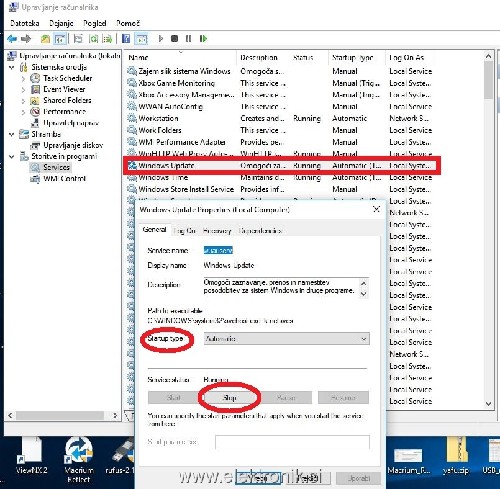Viewport: 500px width, 489px height.
Task: Open Macrium_R... desktop file
Action: [409, 461]
